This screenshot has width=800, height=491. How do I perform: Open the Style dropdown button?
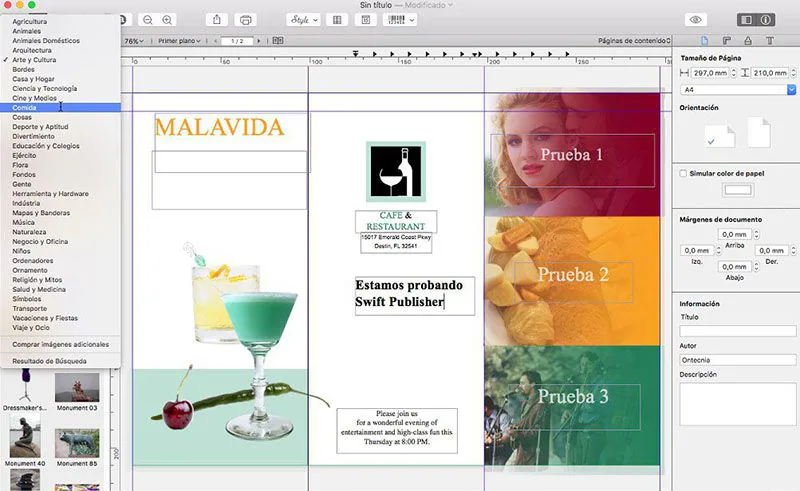pos(303,20)
